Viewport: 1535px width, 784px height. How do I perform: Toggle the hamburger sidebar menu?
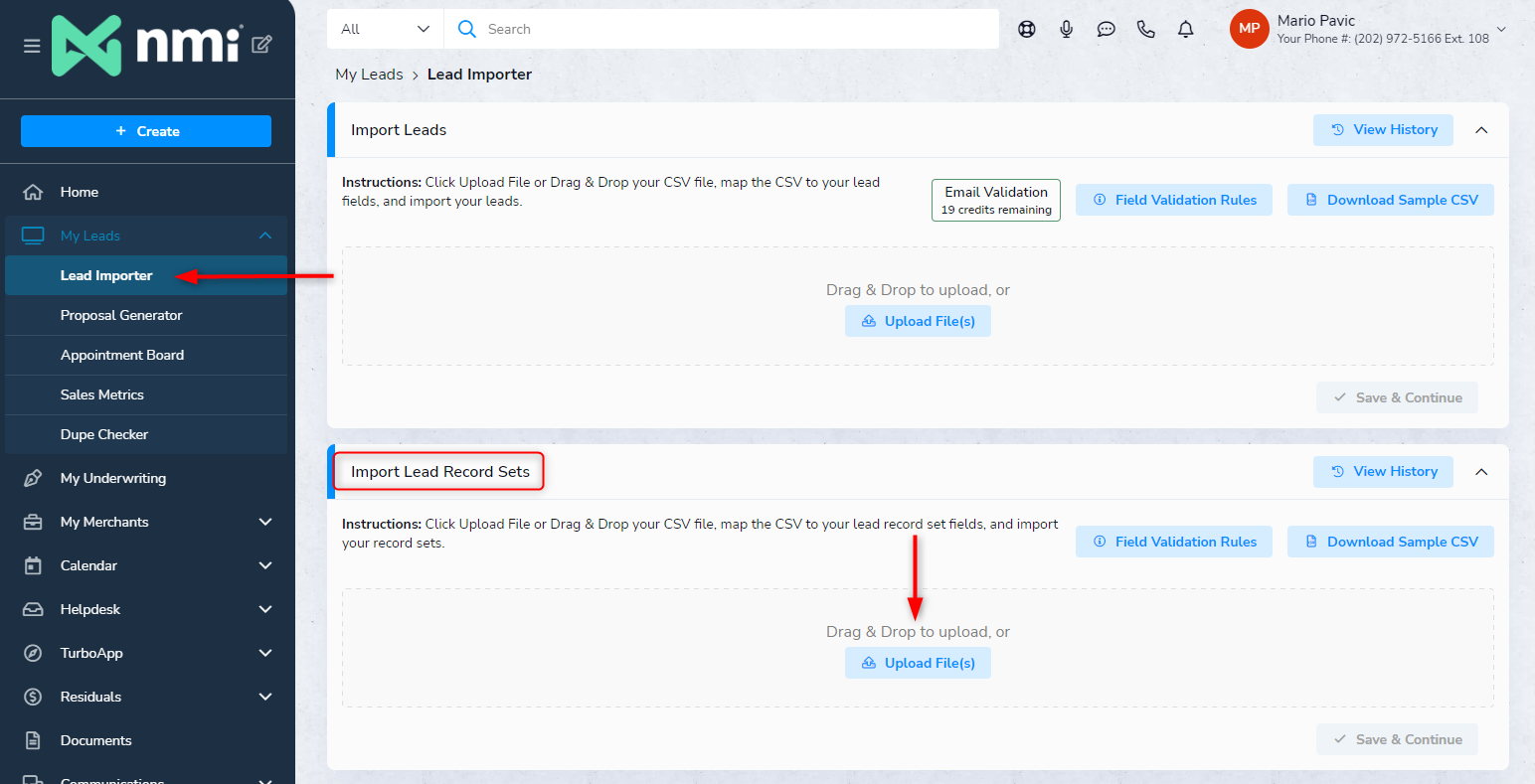click(32, 46)
